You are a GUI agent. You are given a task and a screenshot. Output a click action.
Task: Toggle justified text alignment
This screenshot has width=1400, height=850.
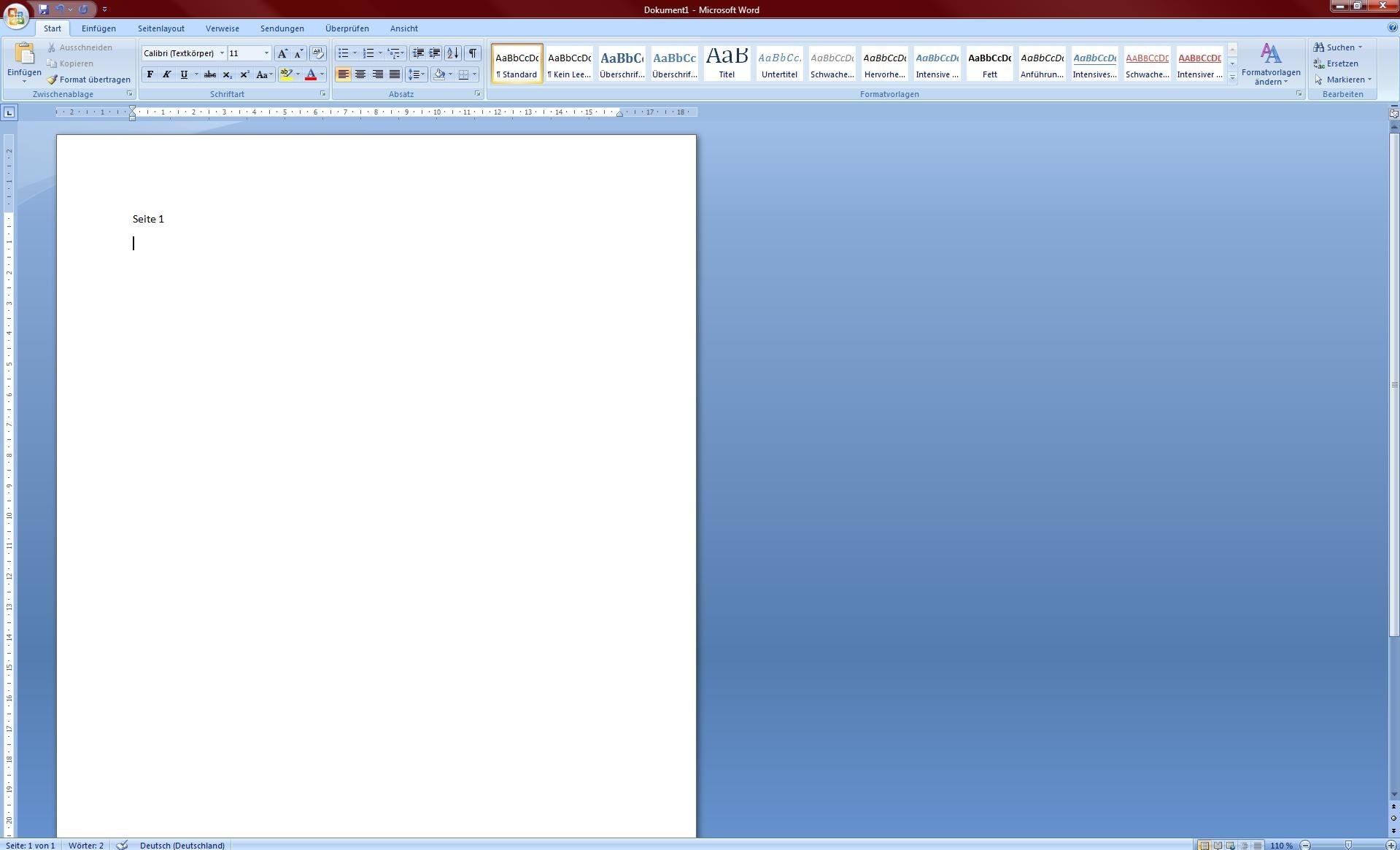(395, 74)
